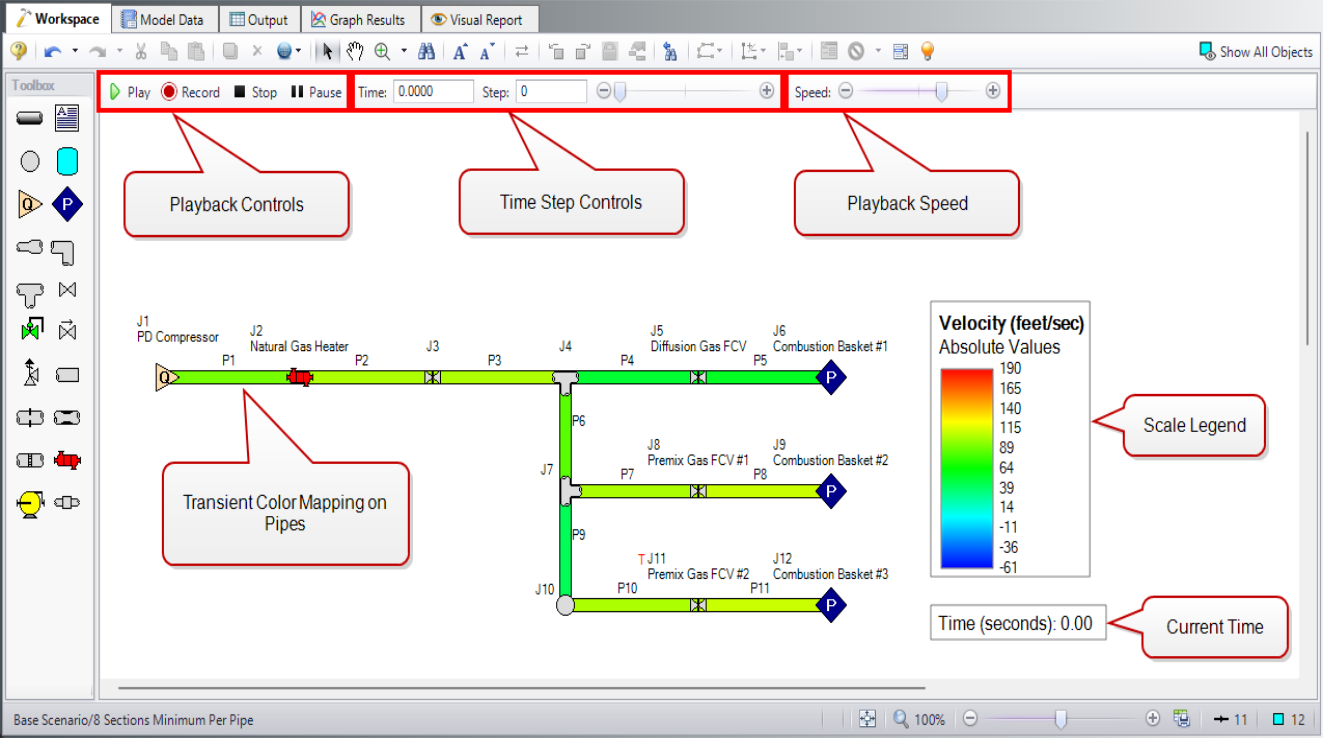Select the Assigned Flow junction tool
The height and width of the screenshot is (738, 1323).
[29, 203]
